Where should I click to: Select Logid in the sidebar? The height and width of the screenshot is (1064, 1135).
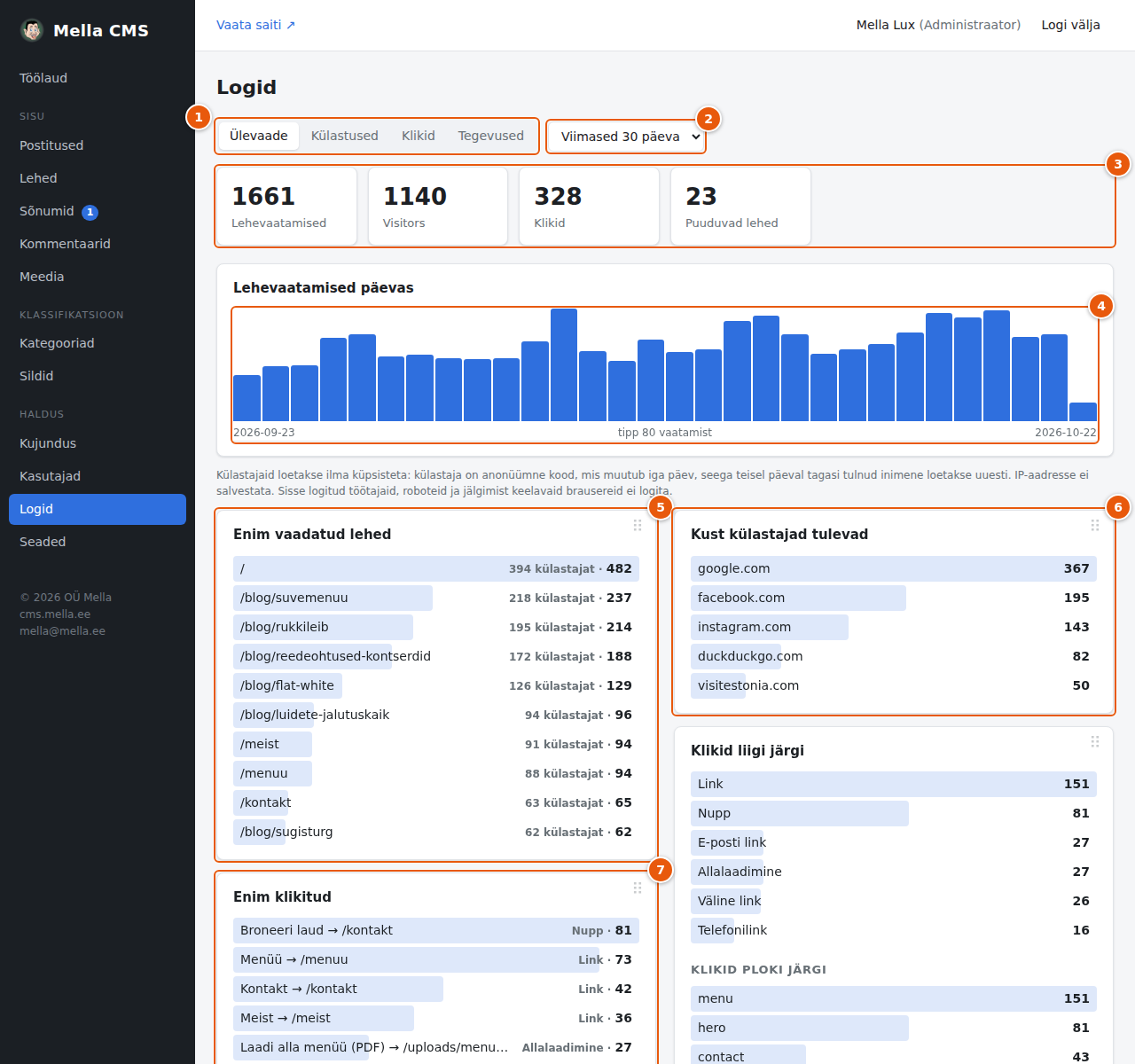click(x=98, y=509)
